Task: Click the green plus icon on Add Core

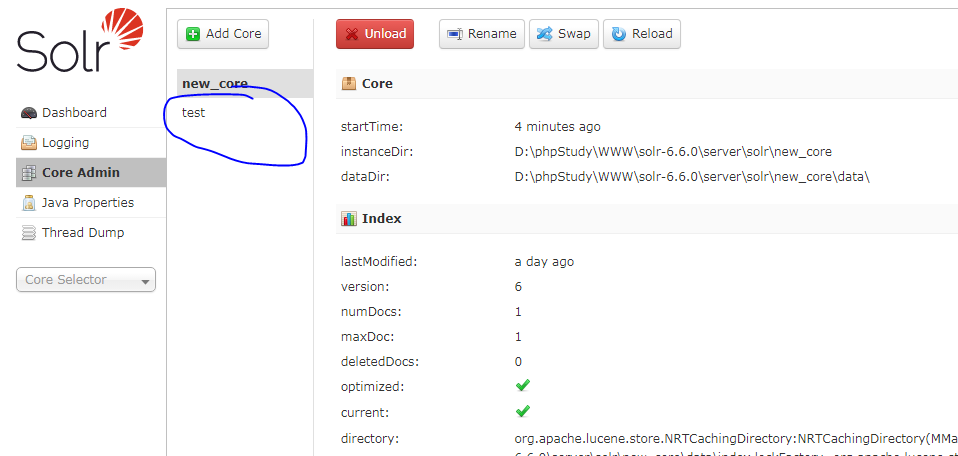Action: [193, 34]
